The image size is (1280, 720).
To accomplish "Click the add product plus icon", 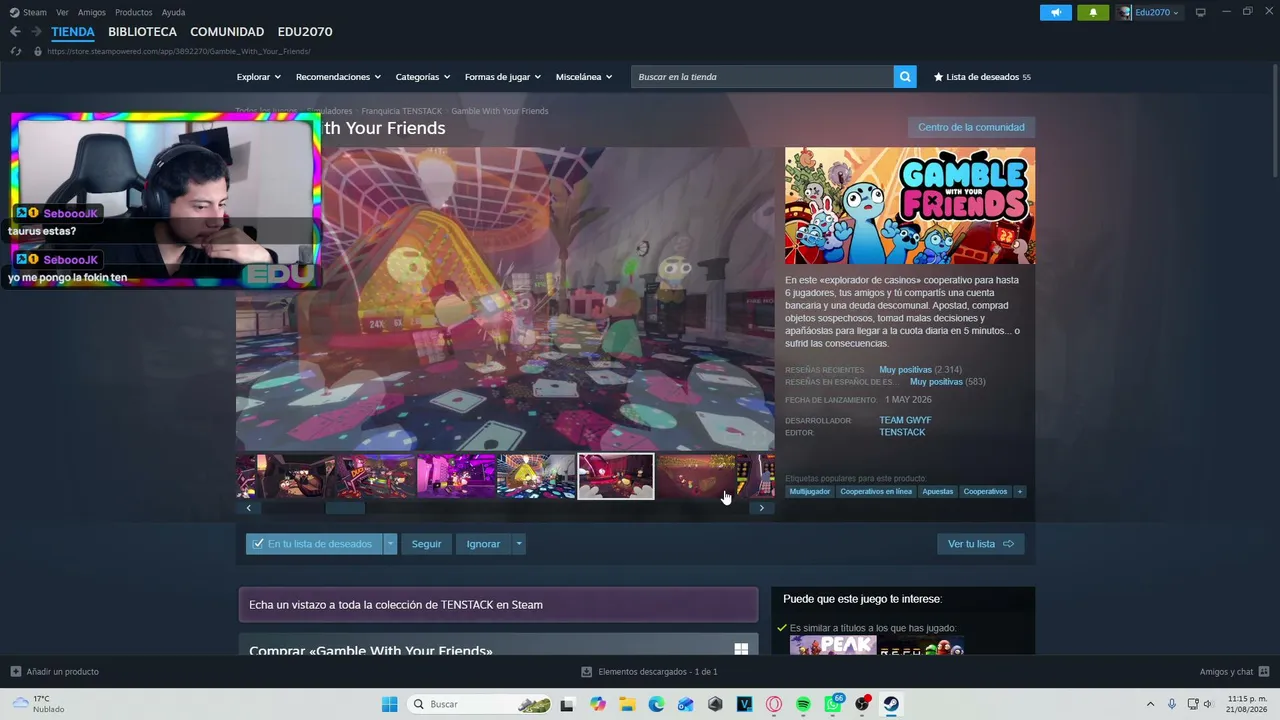I will 15,672.
